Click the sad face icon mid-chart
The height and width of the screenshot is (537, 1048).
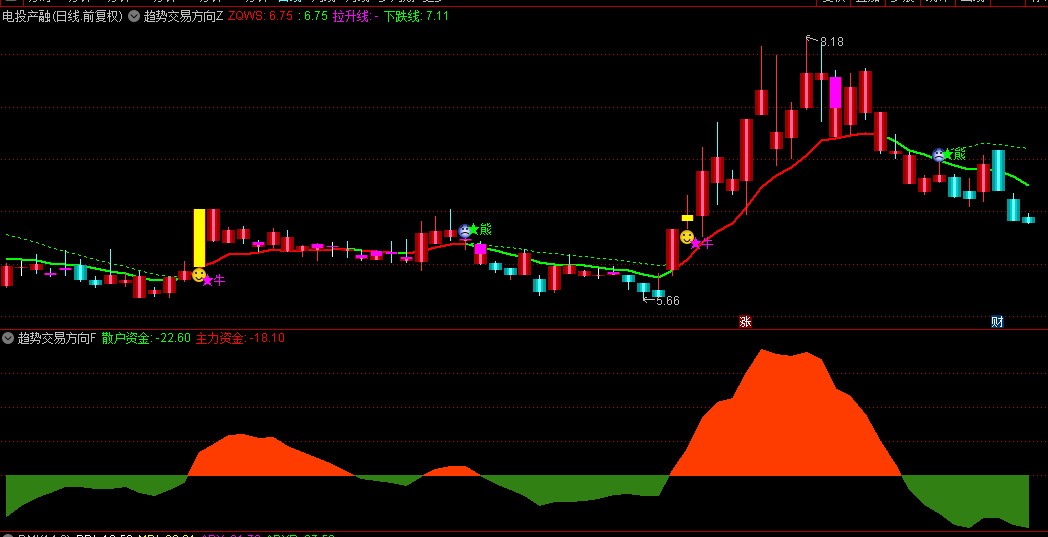[x=465, y=231]
